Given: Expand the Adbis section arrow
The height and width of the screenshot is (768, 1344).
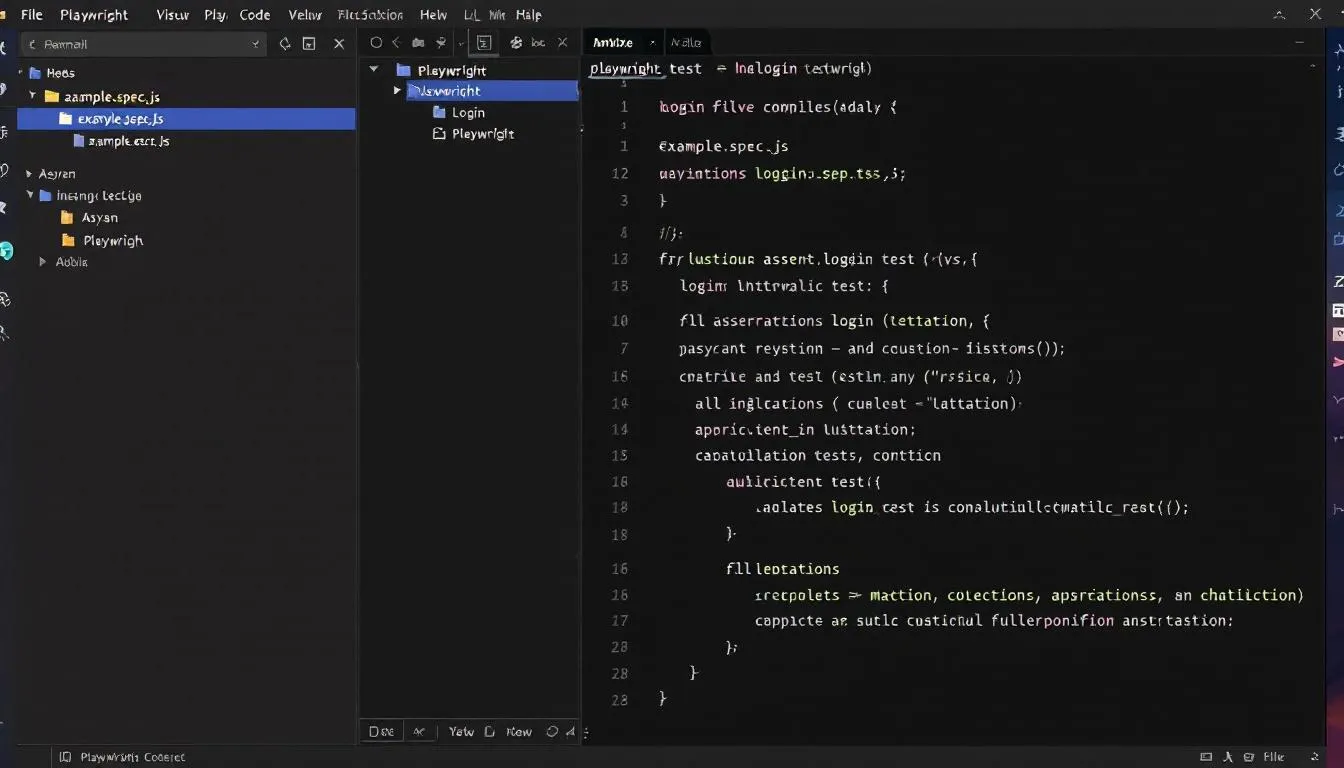Looking at the screenshot, I should pos(43,262).
